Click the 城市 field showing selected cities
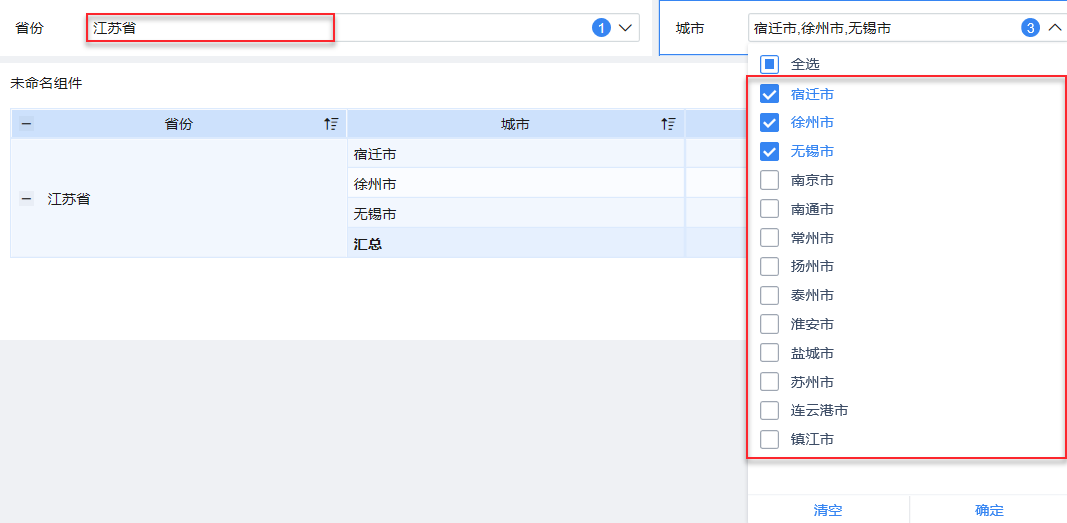 click(x=880, y=28)
